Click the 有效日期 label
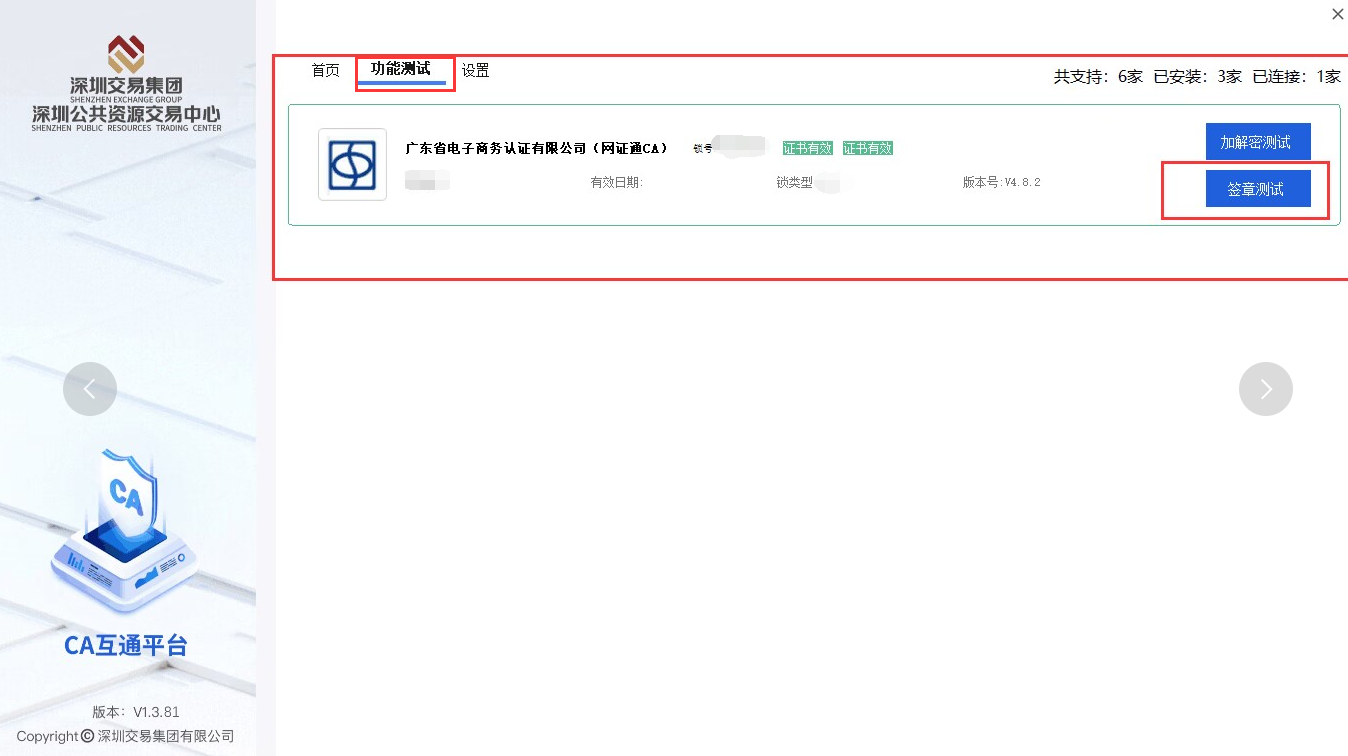 pos(616,183)
